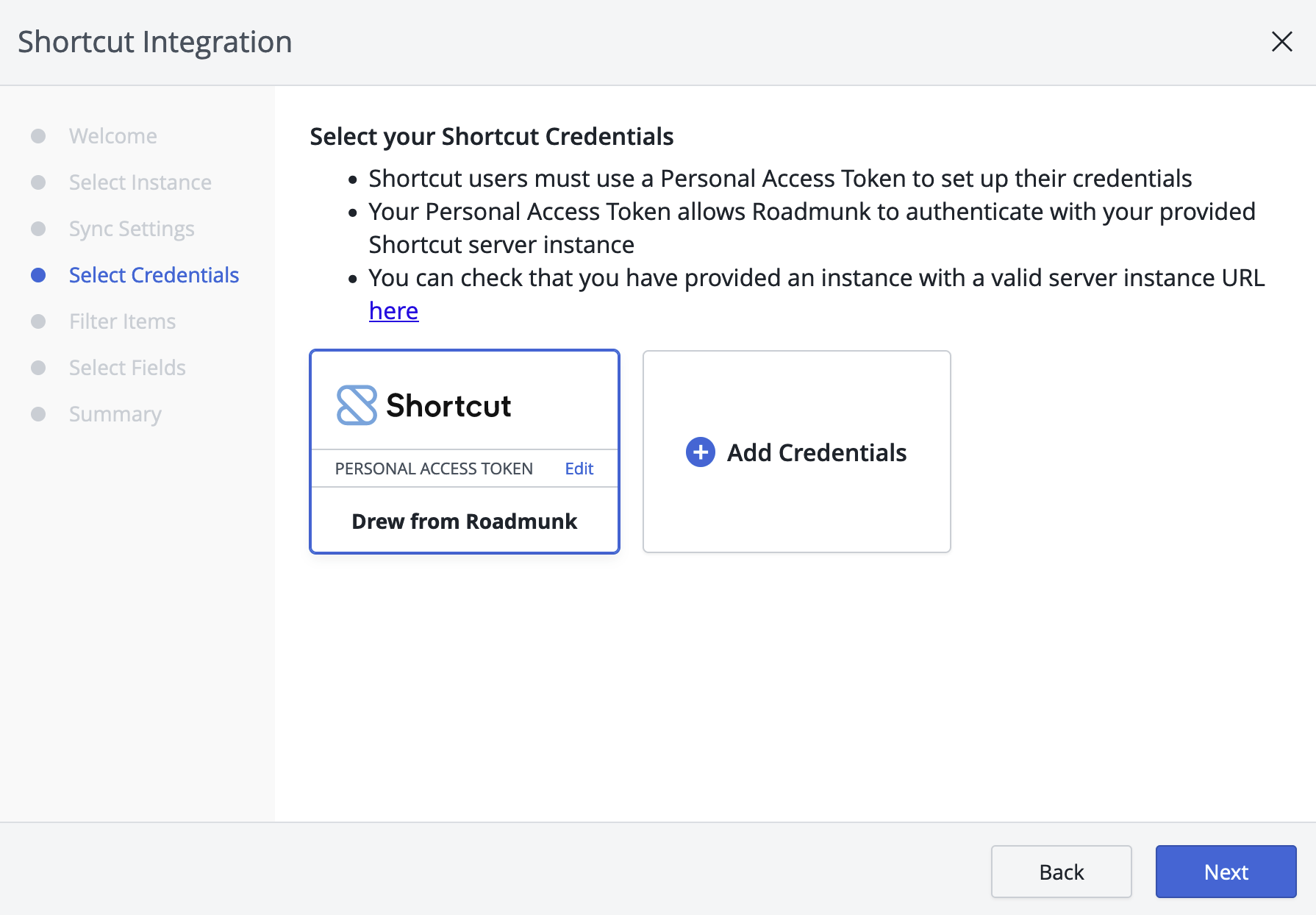
Task: Go to the Welcome step
Action: coord(112,136)
